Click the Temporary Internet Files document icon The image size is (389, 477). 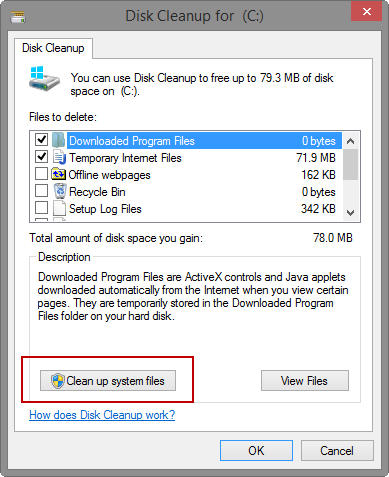(59, 157)
